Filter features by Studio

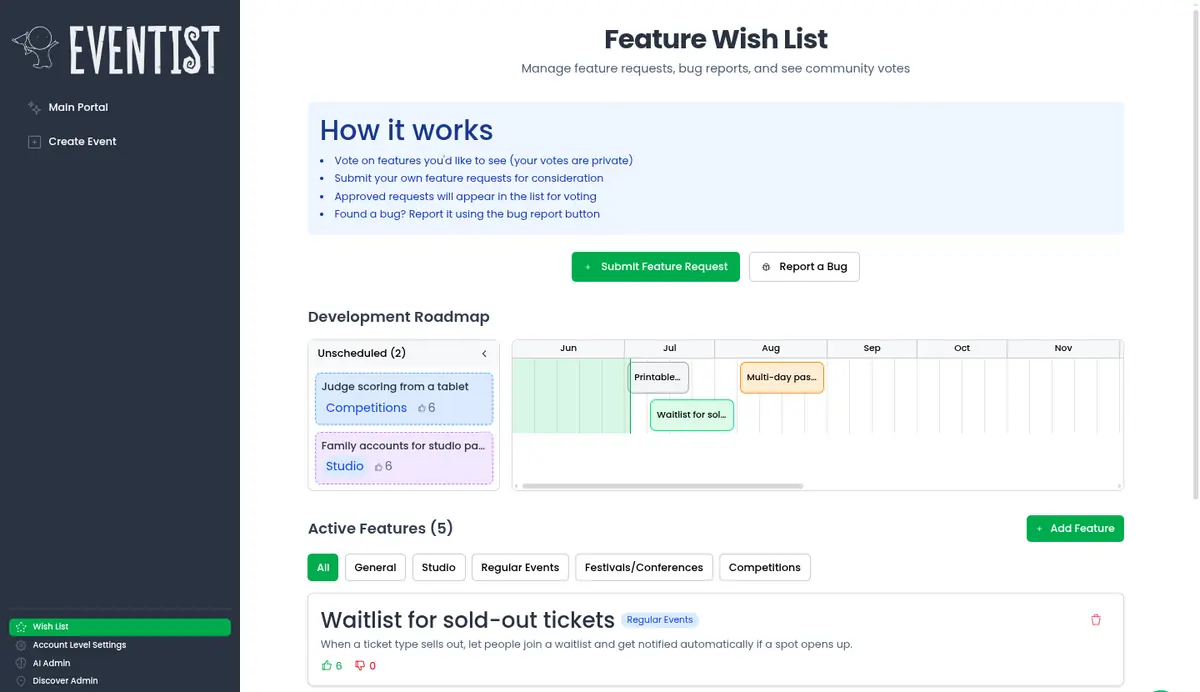pos(438,567)
